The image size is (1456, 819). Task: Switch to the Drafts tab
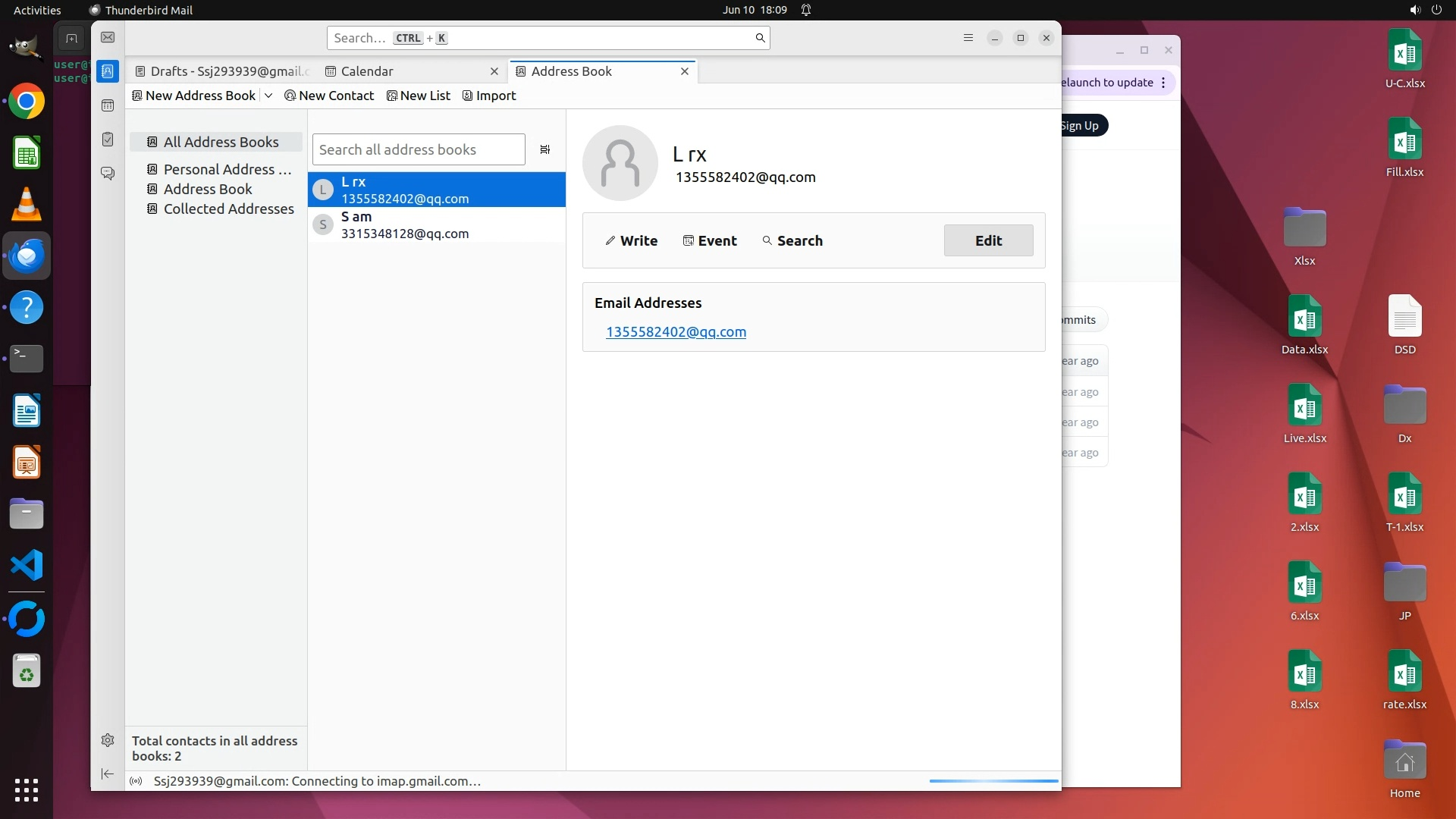click(224, 71)
